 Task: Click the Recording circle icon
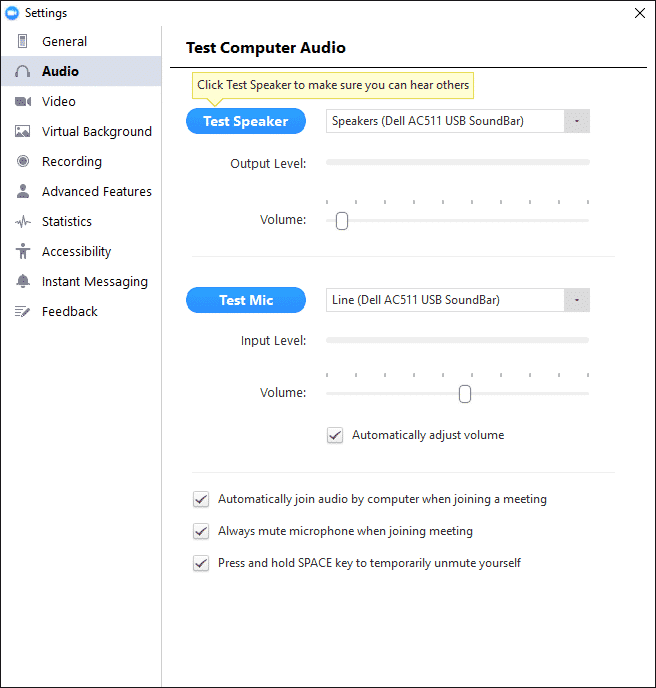point(23,161)
